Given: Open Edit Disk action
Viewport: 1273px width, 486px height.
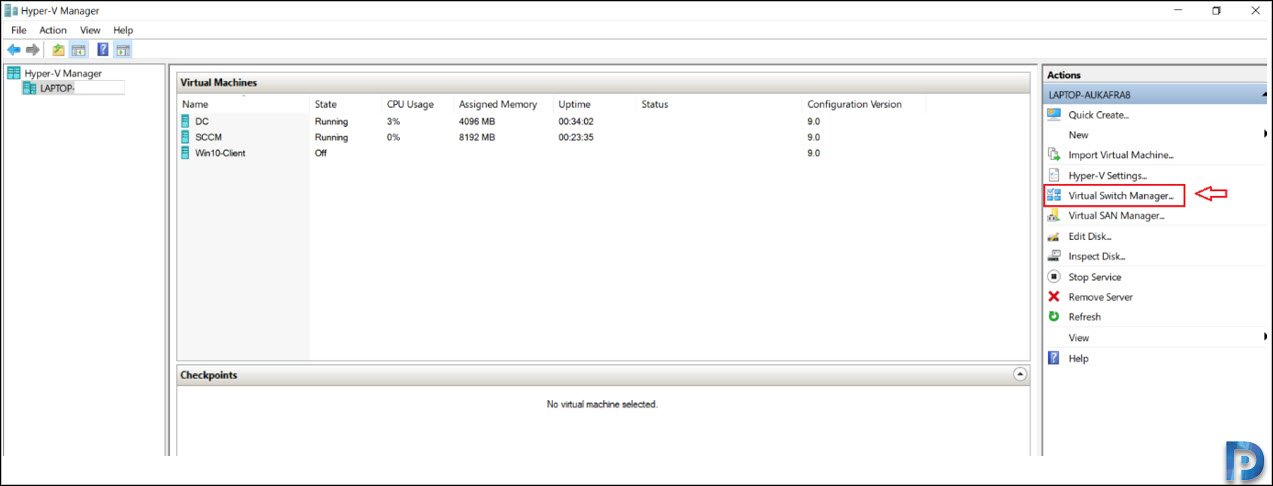Looking at the screenshot, I should [1090, 237].
